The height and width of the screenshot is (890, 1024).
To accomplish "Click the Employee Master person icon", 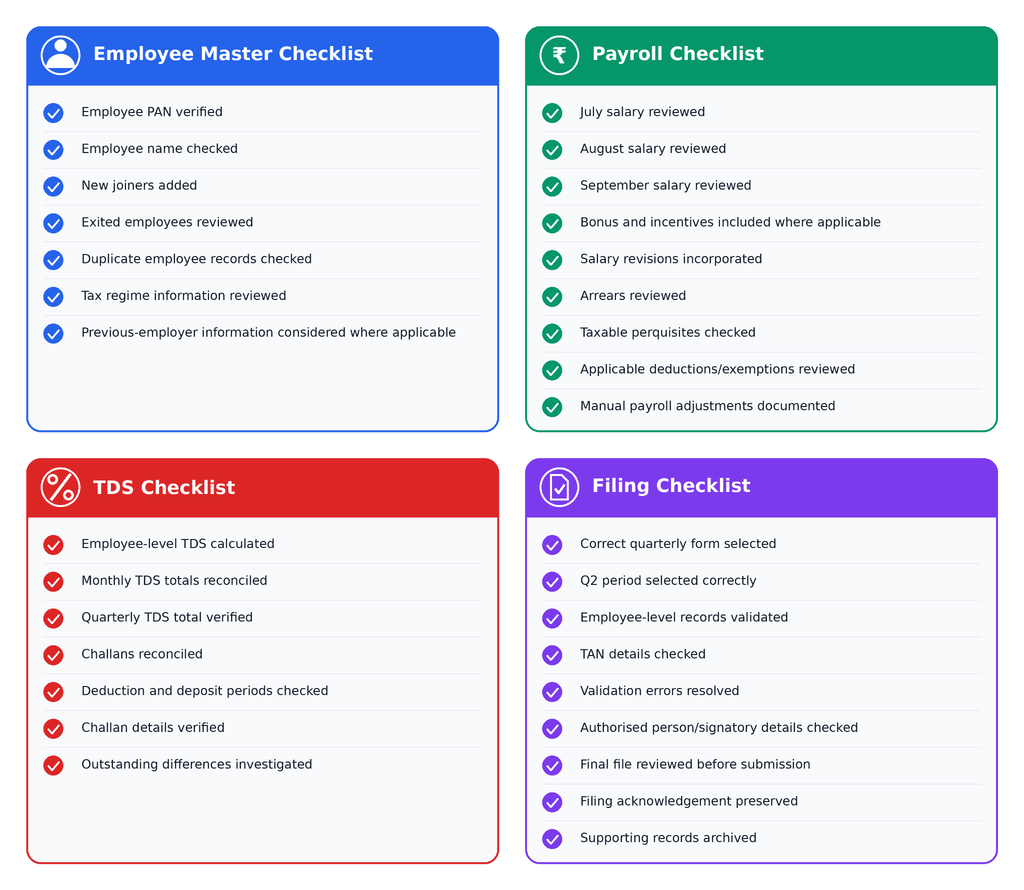I will pos(60,55).
